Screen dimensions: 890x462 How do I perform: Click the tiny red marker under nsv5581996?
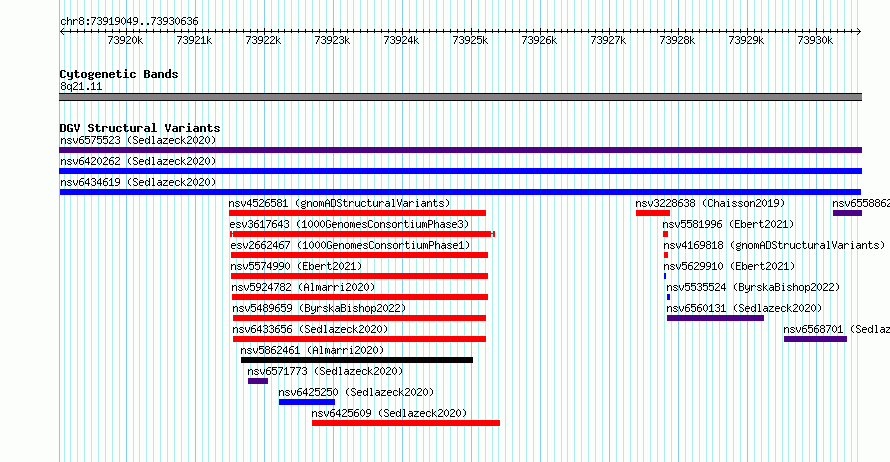pyautogui.click(x=665, y=234)
